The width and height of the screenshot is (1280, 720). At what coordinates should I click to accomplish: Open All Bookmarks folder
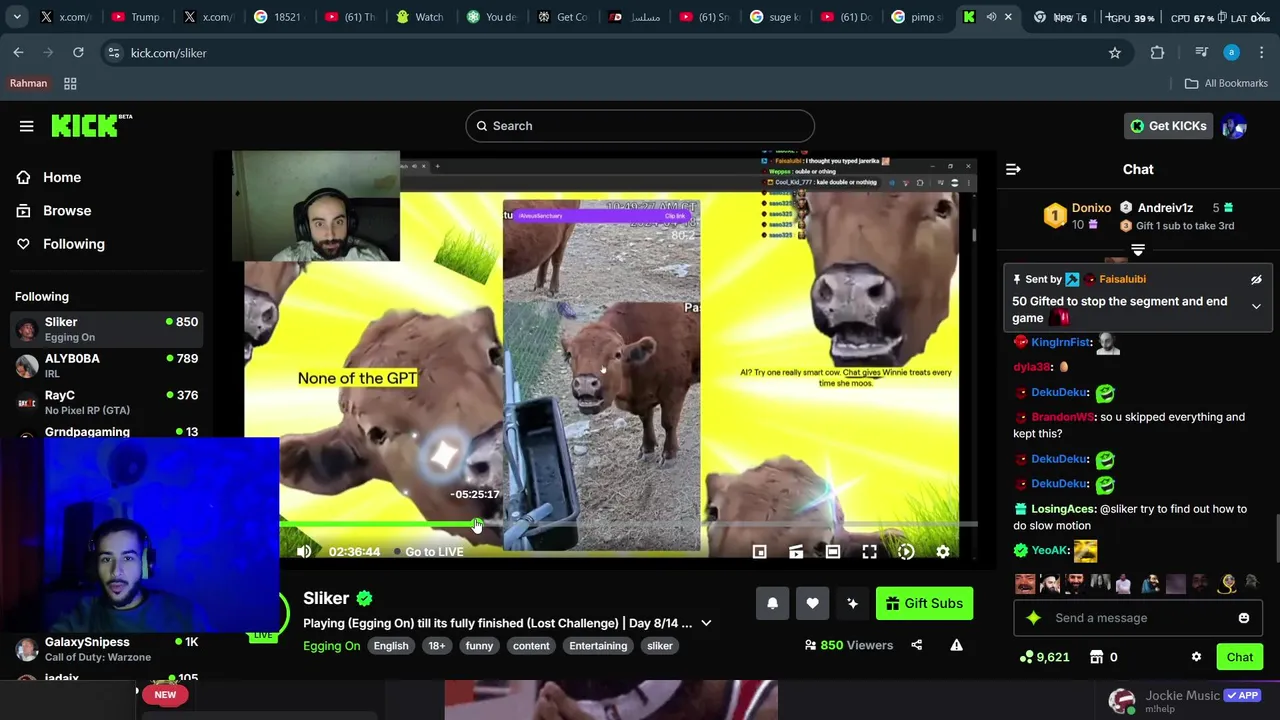(x=1226, y=84)
